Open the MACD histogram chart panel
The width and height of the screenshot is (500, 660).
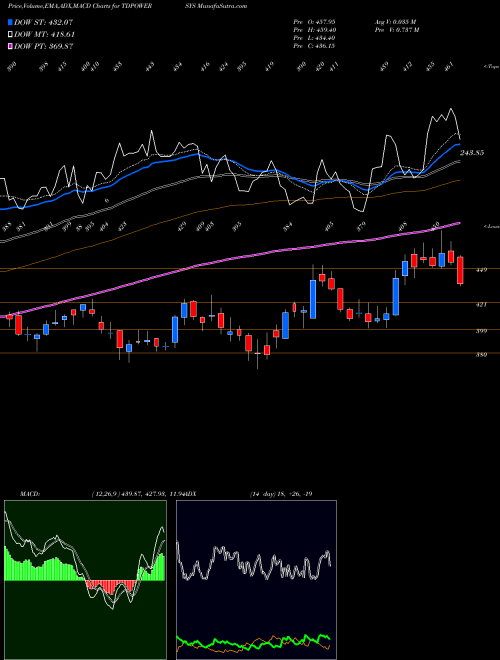[85, 580]
